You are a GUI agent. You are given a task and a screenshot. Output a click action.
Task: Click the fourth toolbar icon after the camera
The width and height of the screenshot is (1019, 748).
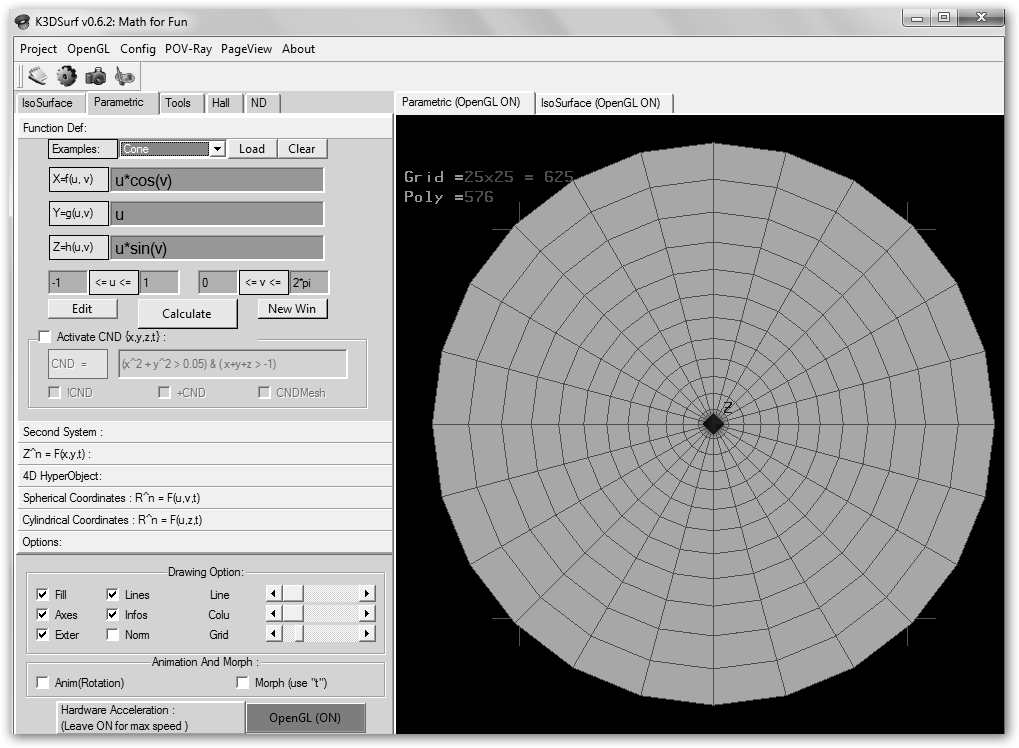pyautogui.click(x=124, y=76)
